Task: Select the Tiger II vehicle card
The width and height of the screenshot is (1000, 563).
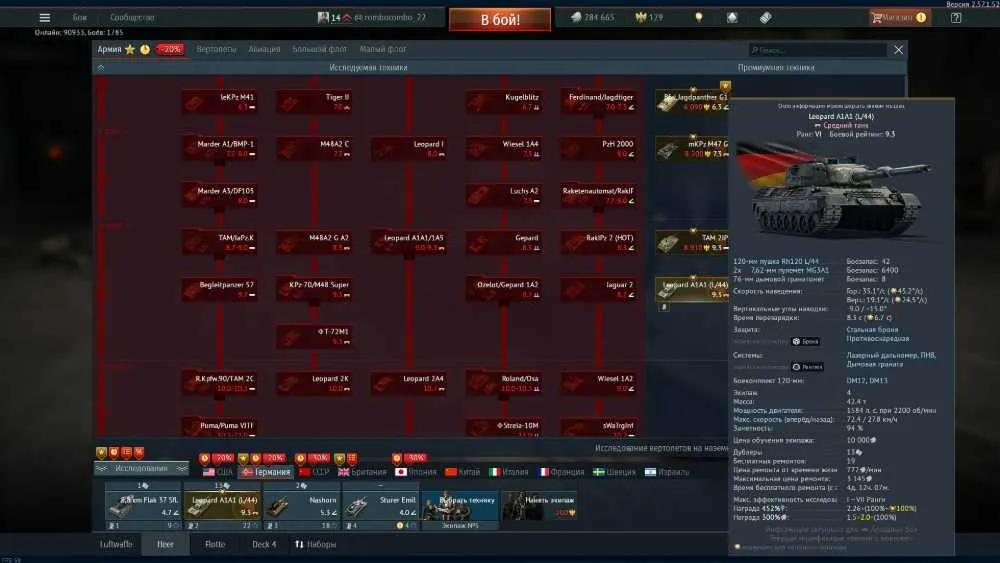Action: coord(314,101)
